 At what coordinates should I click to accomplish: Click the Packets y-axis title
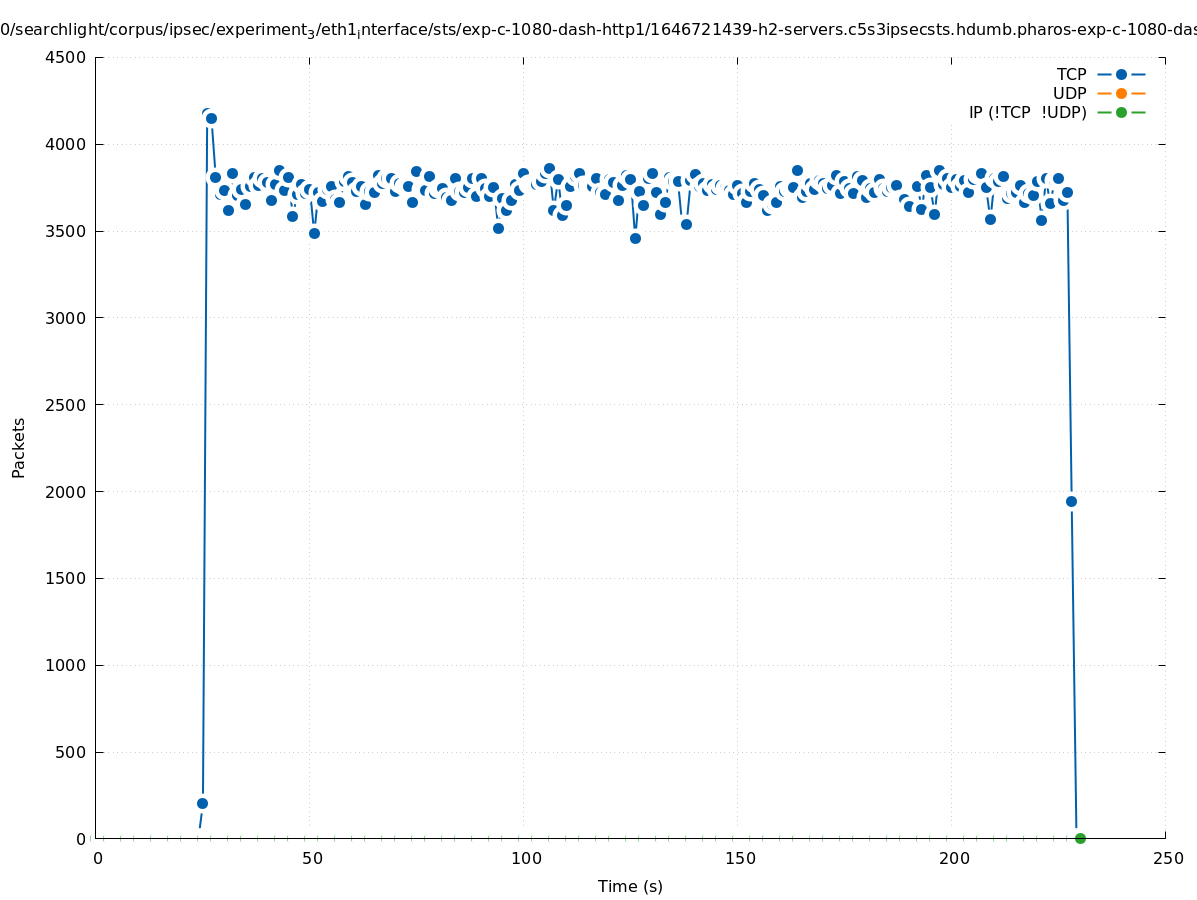click(x=19, y=447)
